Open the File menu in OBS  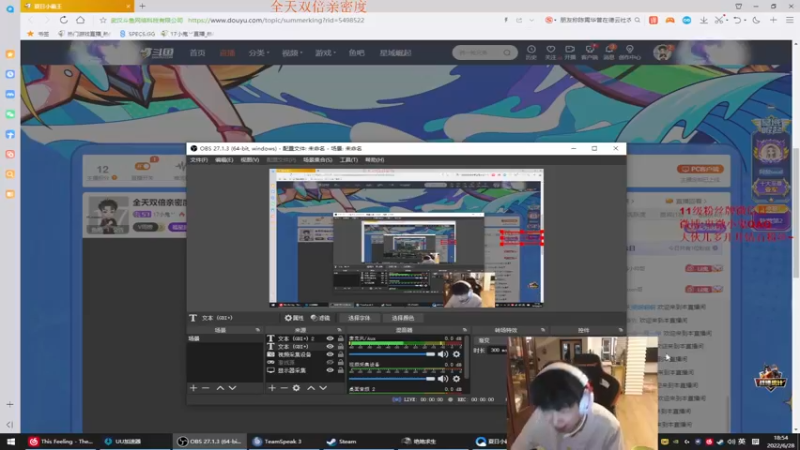199,160
